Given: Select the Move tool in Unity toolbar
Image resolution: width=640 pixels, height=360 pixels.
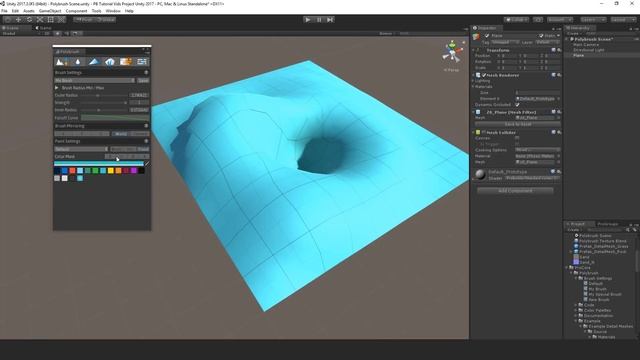Looking at the screenshot, I should pos(18,20).
